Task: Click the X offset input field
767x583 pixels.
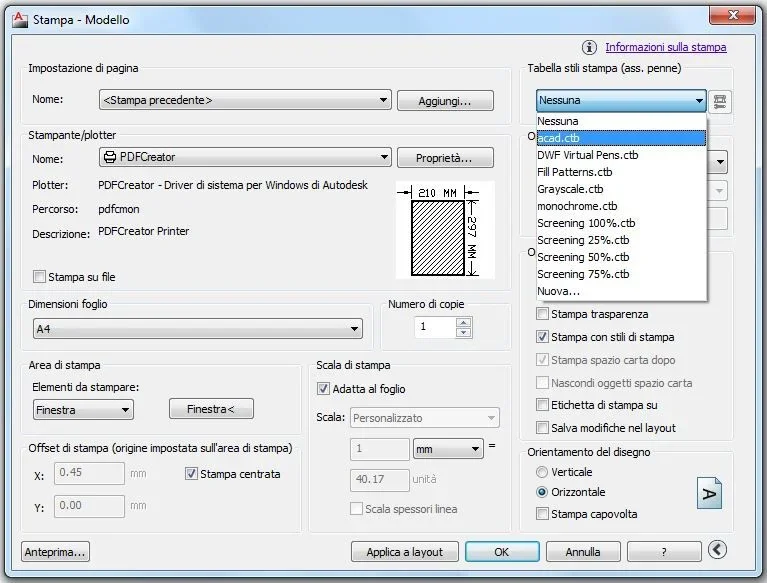Action: click(89, 474)
